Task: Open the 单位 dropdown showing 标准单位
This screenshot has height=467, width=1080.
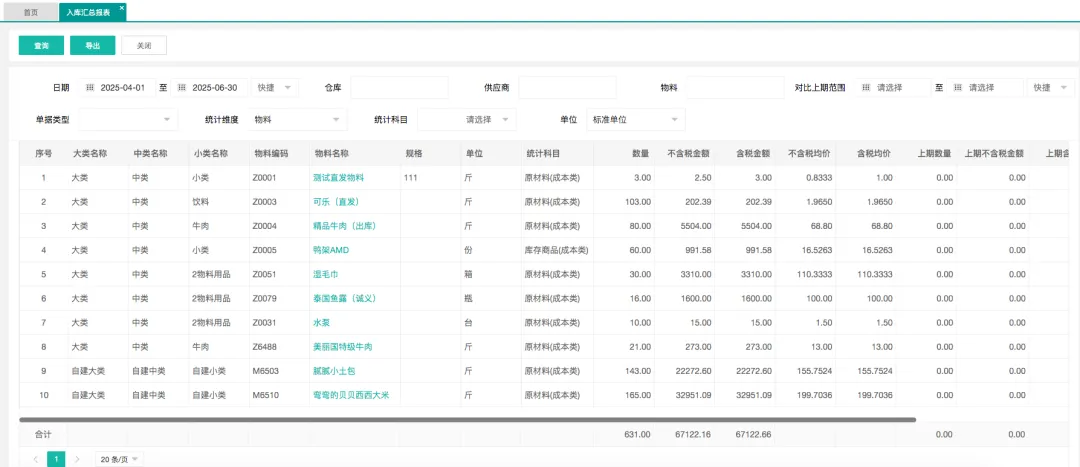Action: pyautogui.click(x=635, y=120)
